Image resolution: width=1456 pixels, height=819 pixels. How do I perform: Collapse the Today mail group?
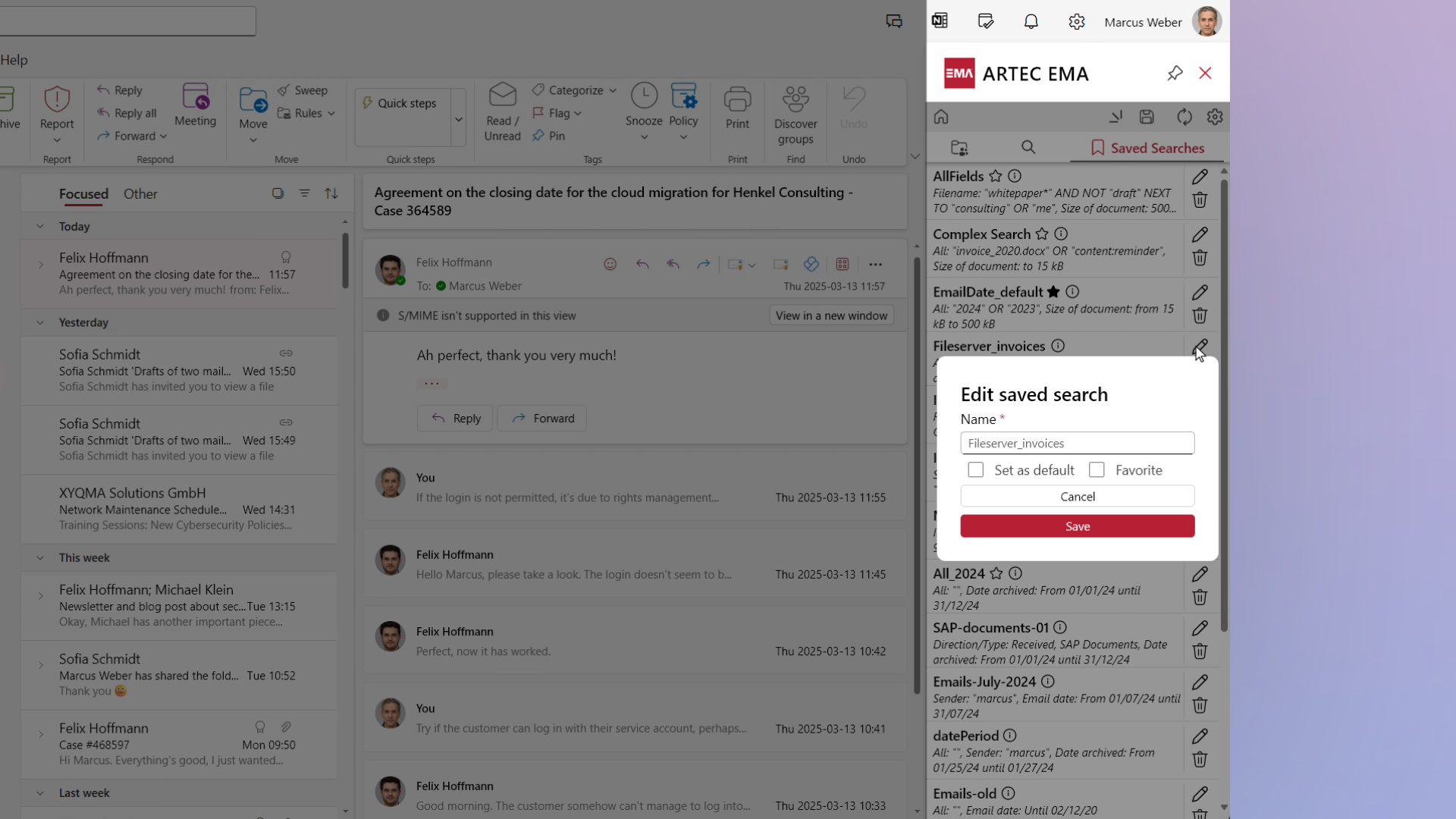tap(40, 227)
